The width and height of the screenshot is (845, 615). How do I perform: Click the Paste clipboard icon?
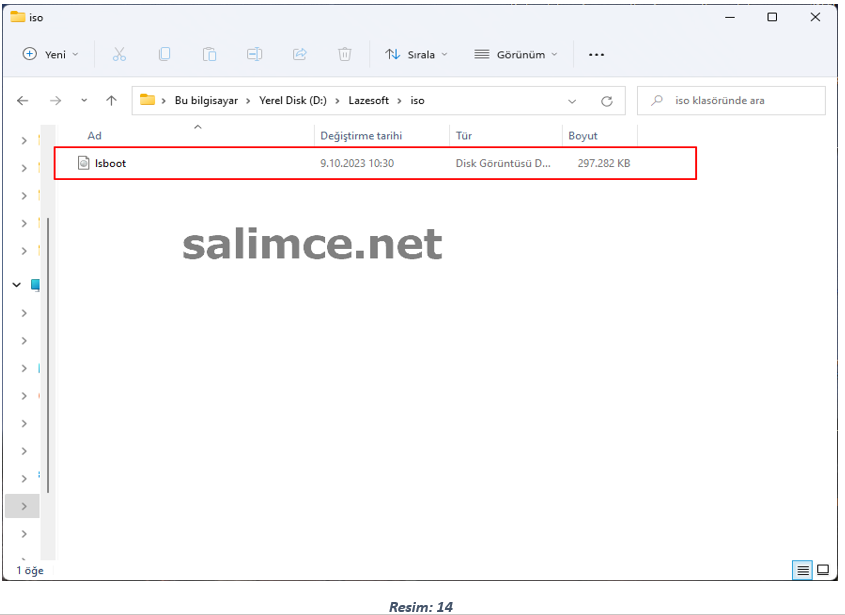(209, 54)
